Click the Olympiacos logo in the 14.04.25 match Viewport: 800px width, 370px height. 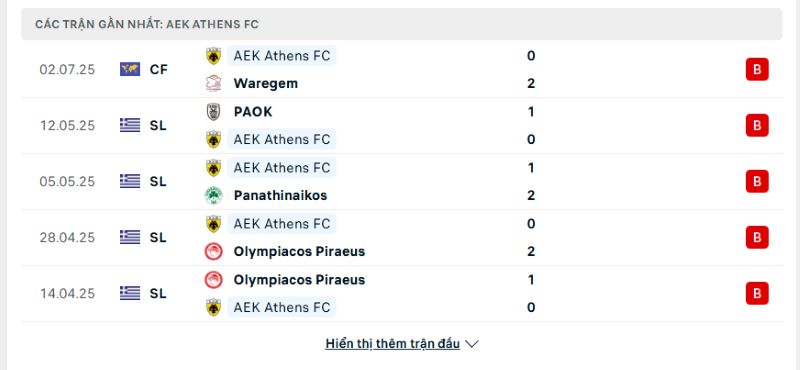click(213, 280)
